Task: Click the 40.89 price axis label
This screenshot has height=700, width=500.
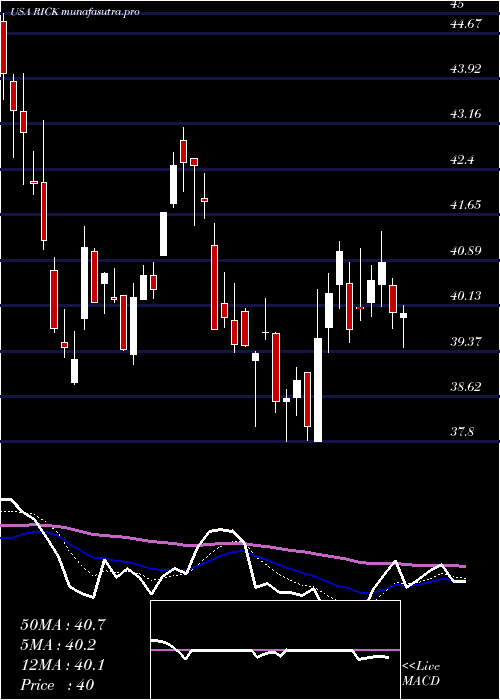Action: [466, 250]
